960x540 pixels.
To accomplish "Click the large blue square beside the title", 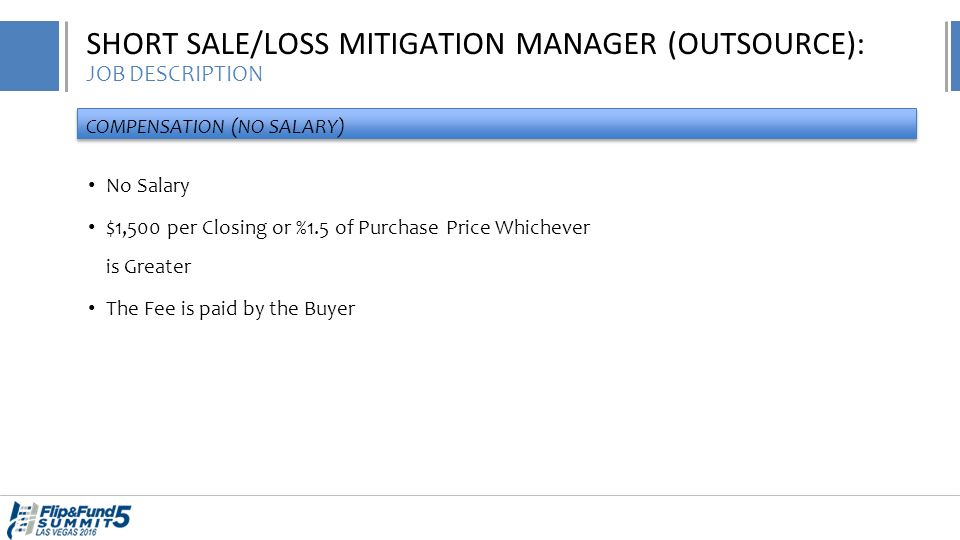I will (29, 56).
